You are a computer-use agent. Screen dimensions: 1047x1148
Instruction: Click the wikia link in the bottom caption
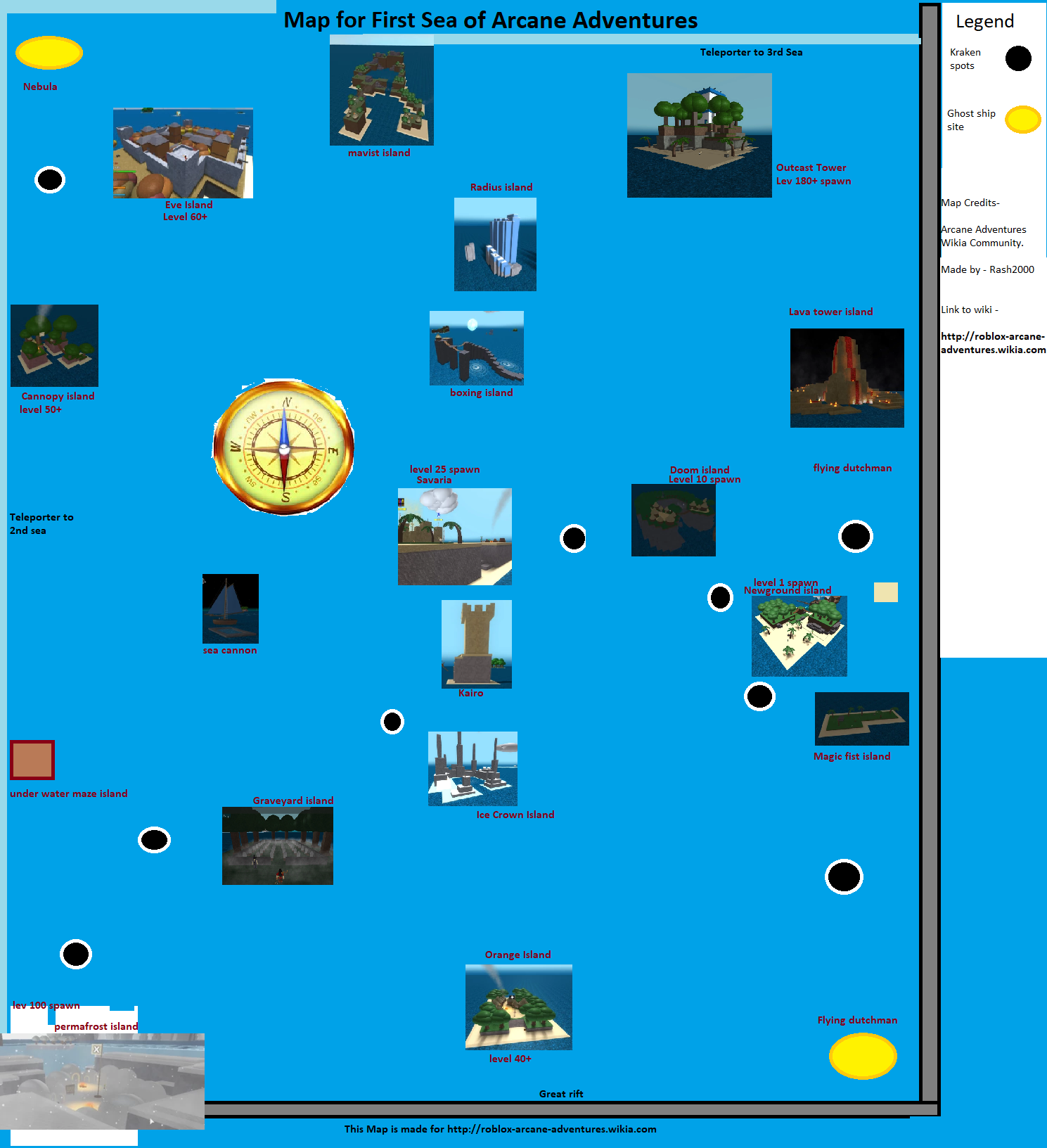551,1129
